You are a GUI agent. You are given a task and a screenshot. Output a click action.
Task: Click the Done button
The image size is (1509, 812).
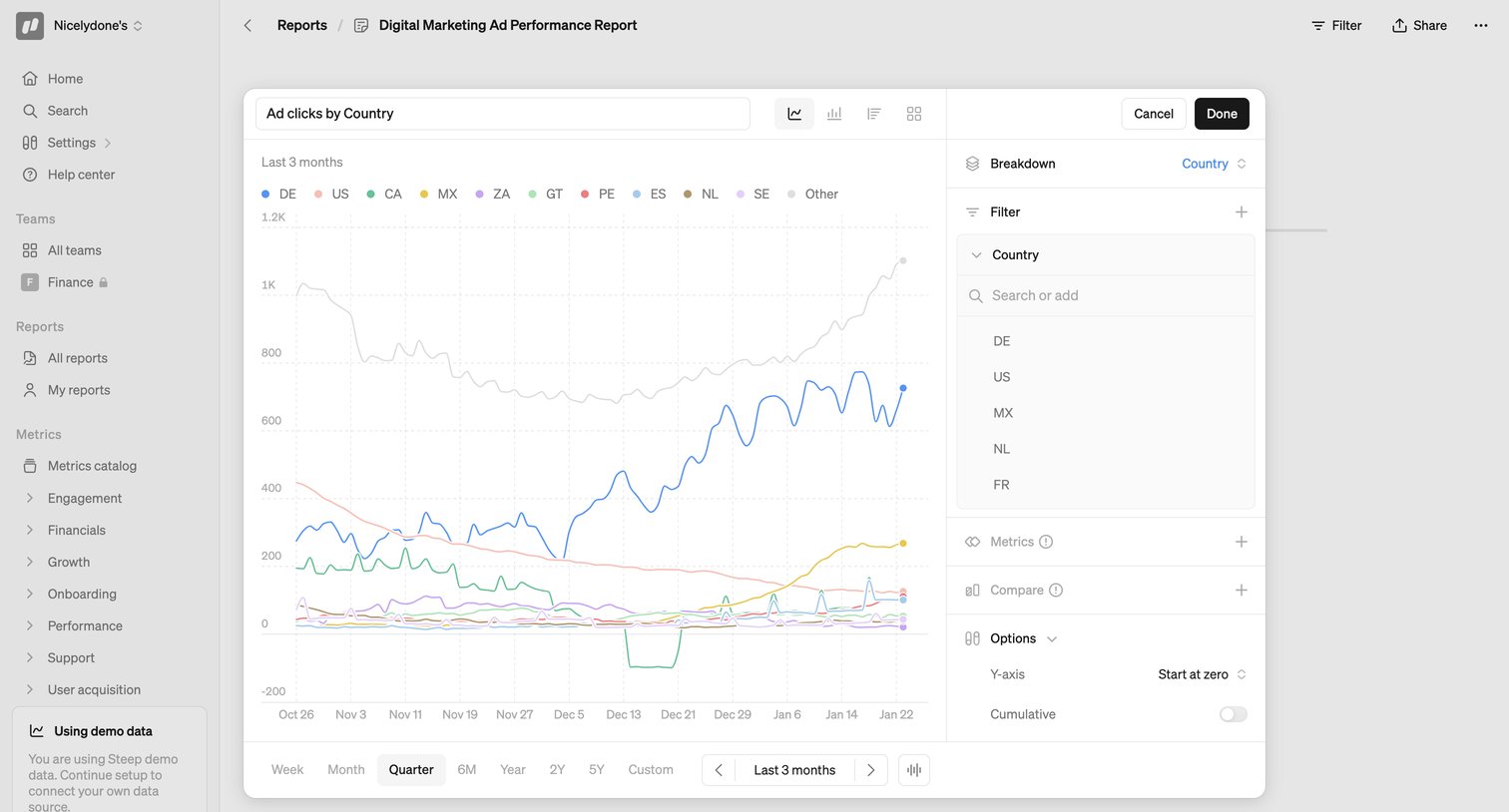point(1222,114)
